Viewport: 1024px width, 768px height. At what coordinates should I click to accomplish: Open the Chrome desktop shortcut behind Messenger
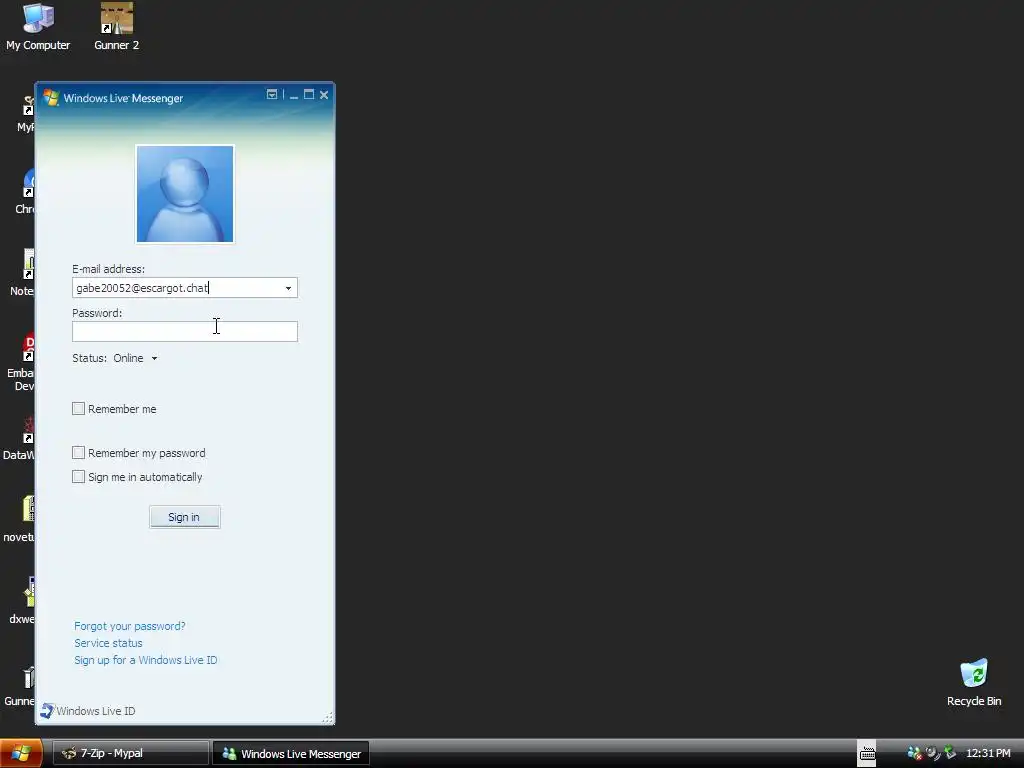[x=25, y=192]
